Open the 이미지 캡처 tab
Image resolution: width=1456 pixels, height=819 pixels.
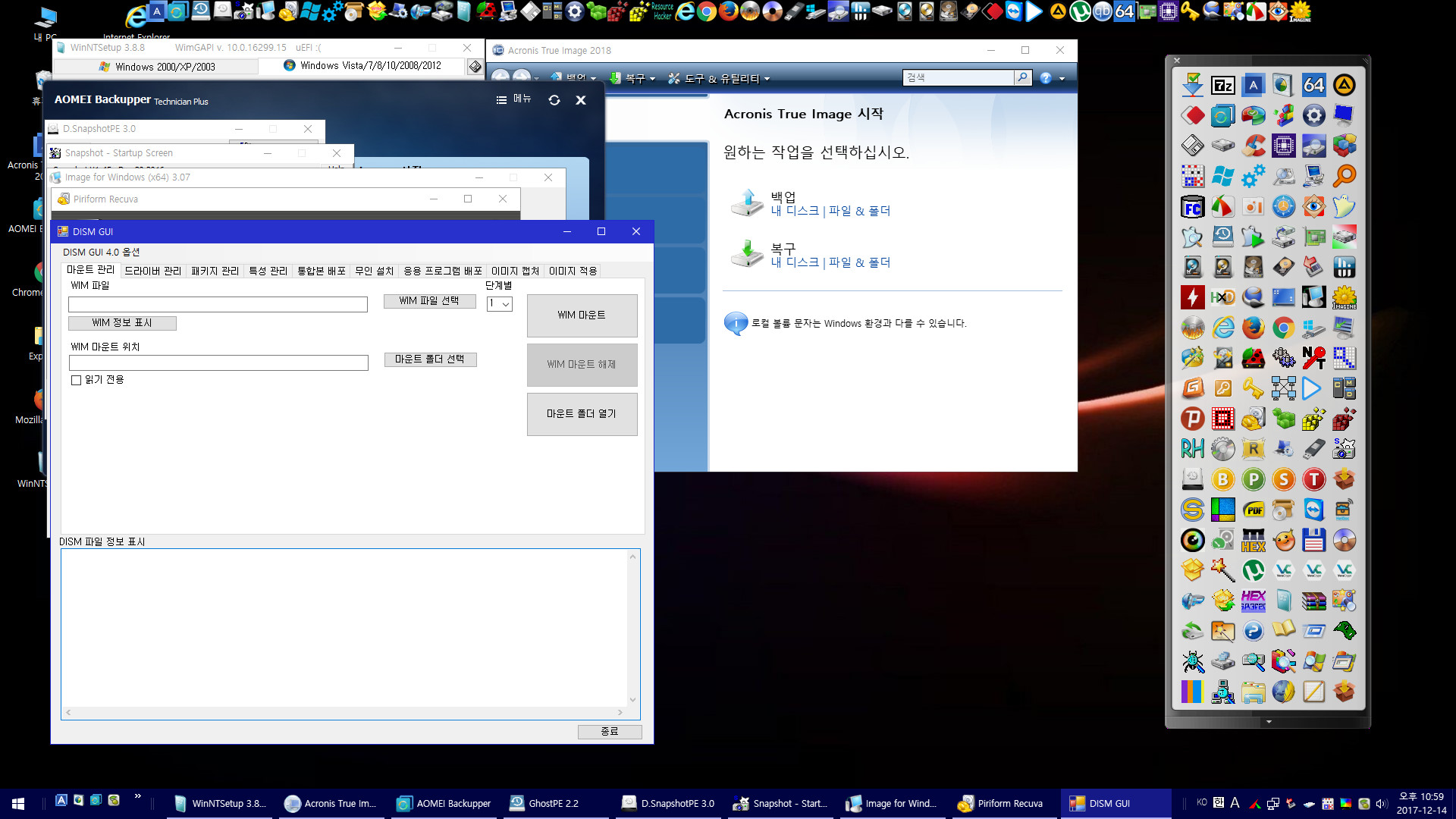[515, 271]
